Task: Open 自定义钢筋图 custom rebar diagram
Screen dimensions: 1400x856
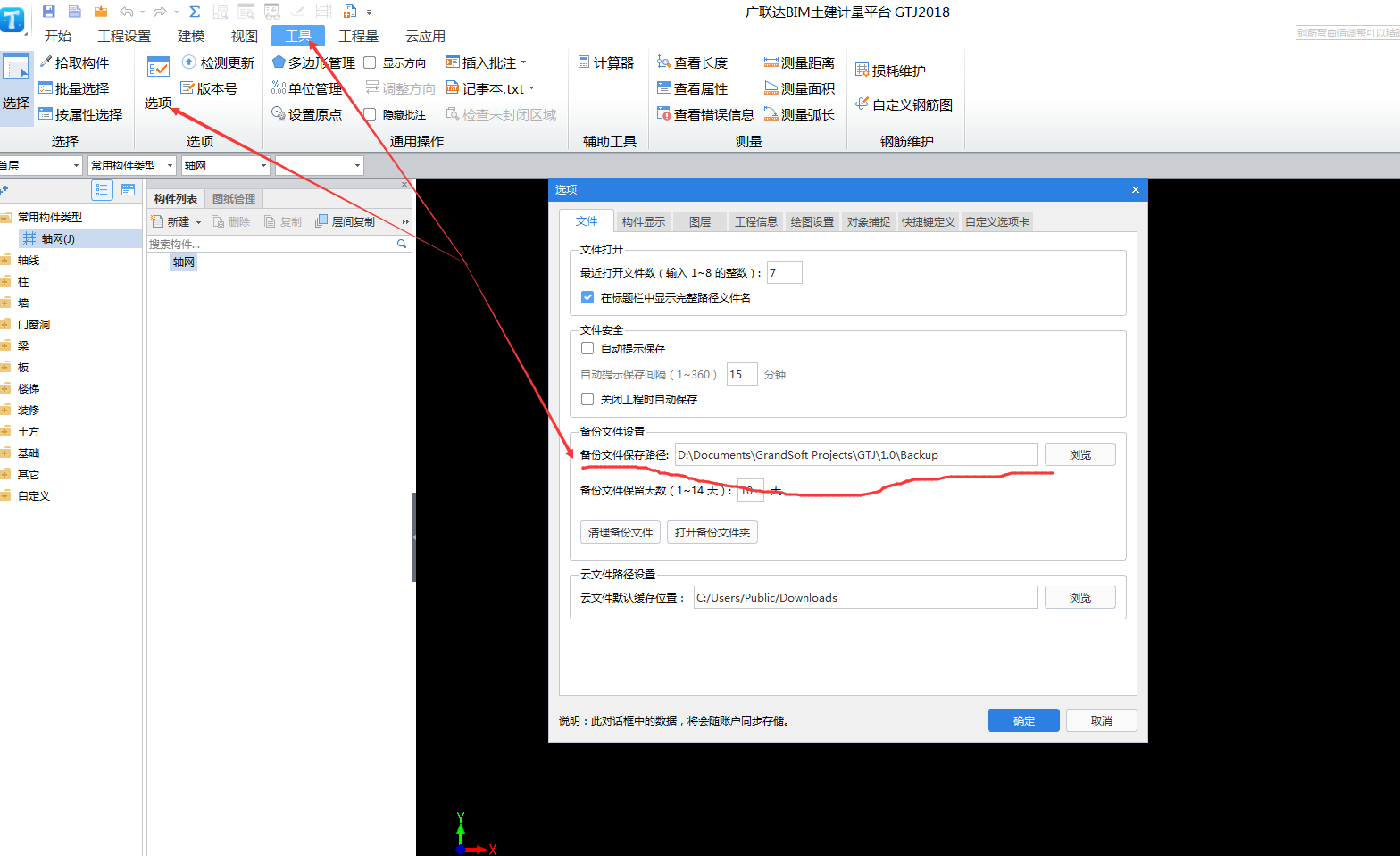Action: (904, 104)
